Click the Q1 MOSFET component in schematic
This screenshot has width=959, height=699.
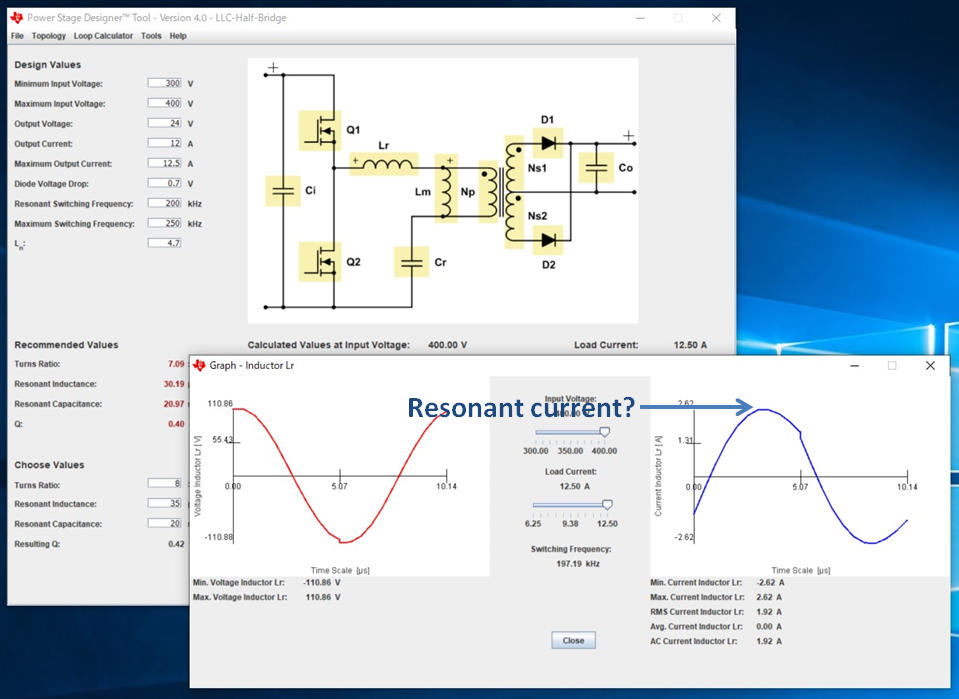click(320, 130)
